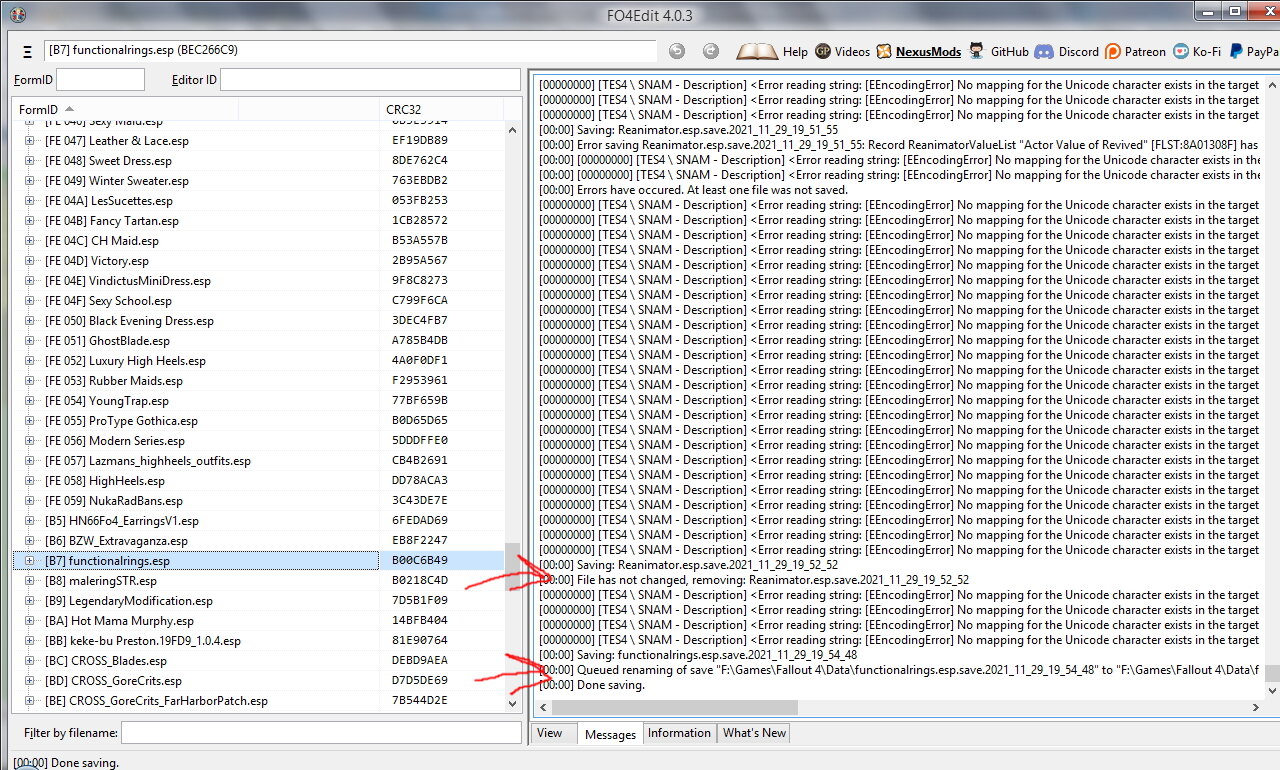The width and height of the screenshot is (1280, 770).
Task: Open the Patreon link
Action: click(x=1135, y=51)
